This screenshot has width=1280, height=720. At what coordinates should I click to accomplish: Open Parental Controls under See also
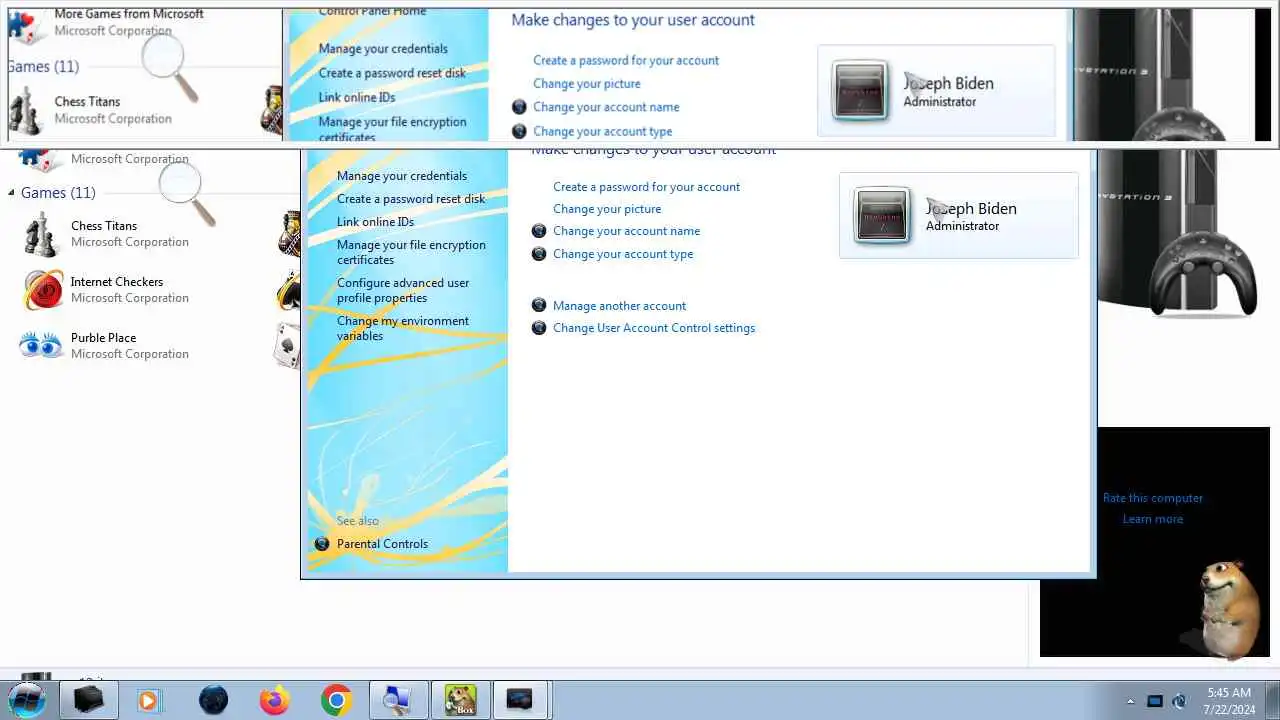point(382,544)
